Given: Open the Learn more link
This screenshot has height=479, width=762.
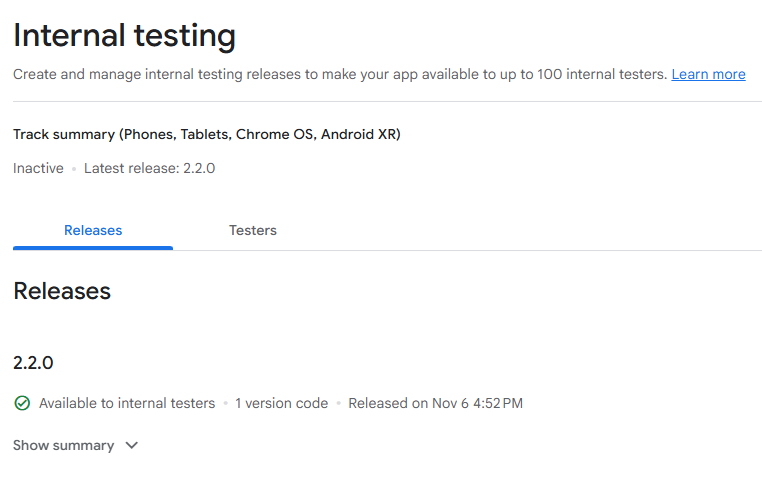Looking at the screenshot, I should coord(708,74).
